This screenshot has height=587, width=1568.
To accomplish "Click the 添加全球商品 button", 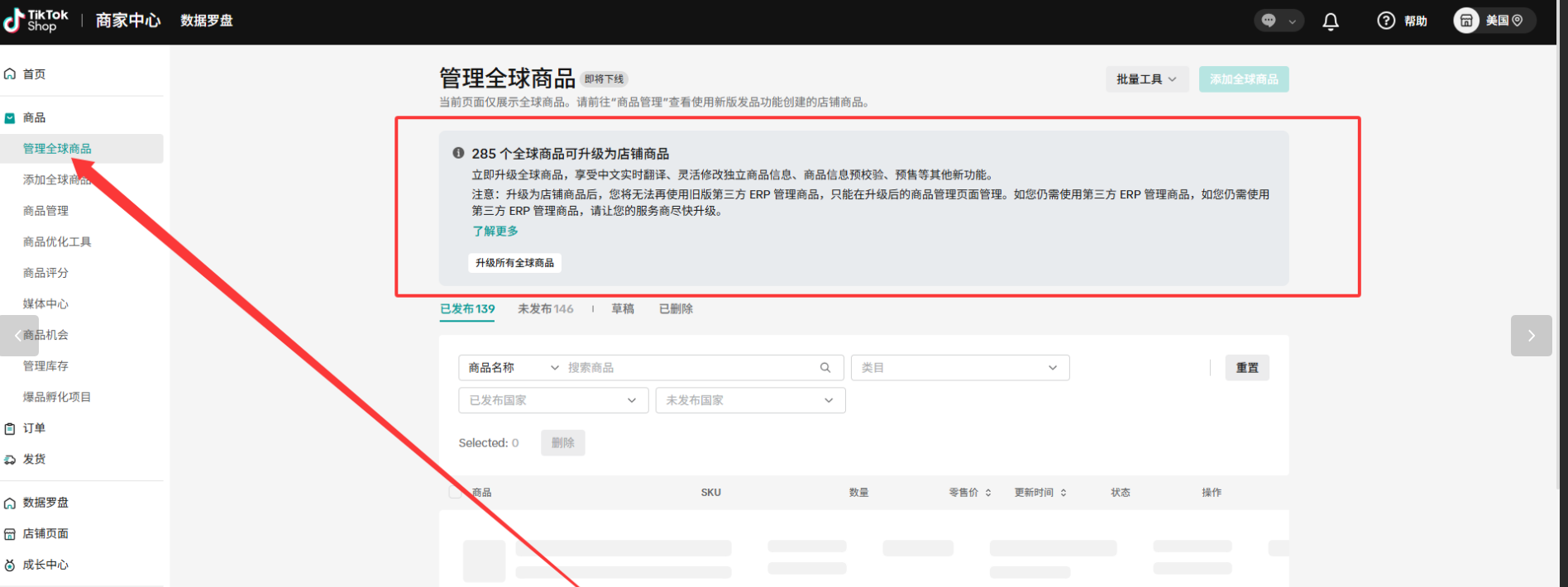I will click(x=1244, y=79).
